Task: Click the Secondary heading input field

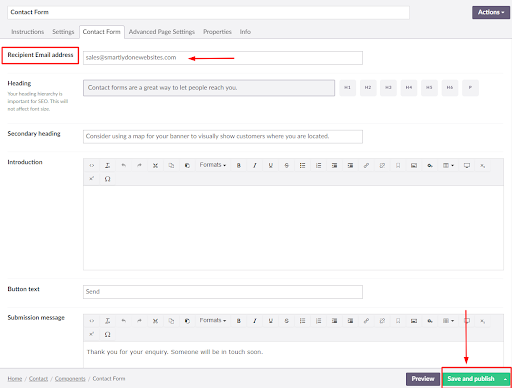Action: point(223,137)
